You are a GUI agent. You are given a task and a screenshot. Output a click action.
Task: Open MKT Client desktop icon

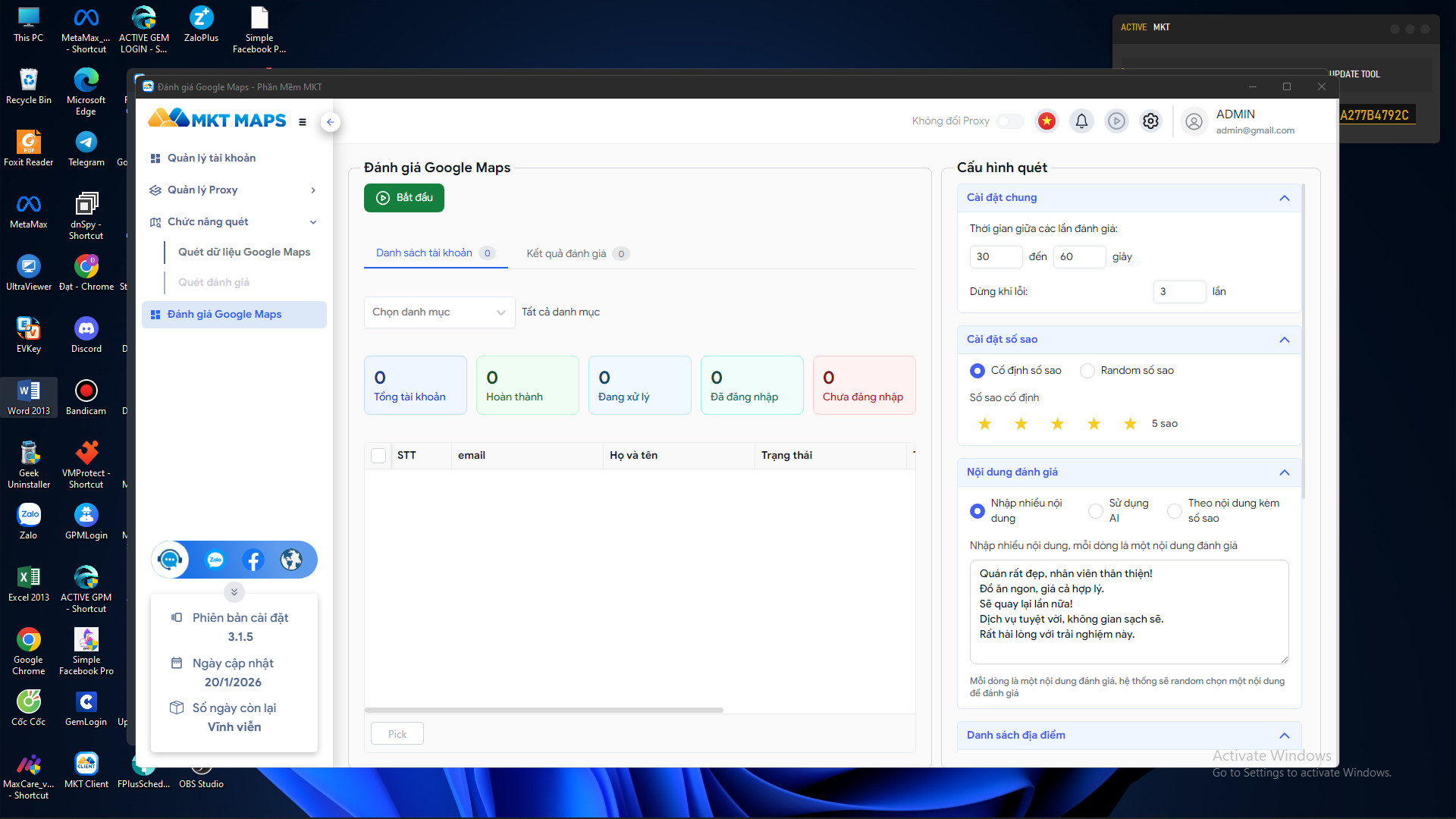click(86, 771)
